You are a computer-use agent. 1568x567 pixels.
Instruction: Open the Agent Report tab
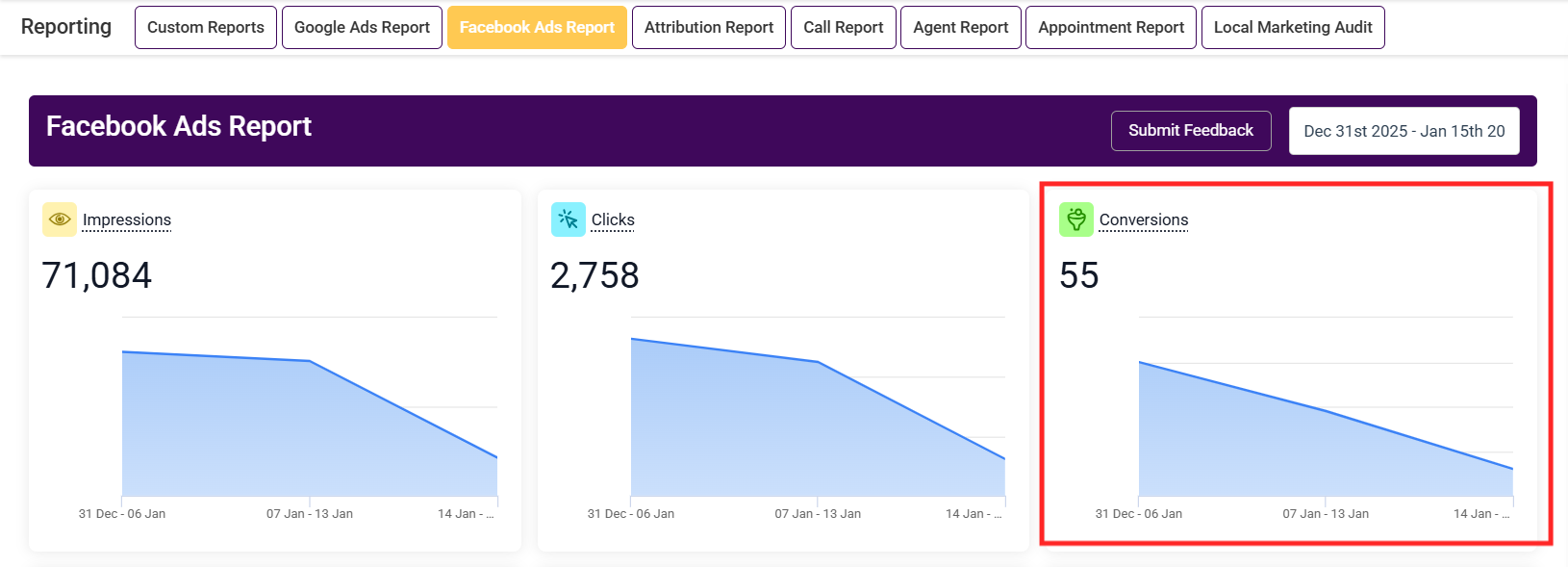click(x=961, y=27)
